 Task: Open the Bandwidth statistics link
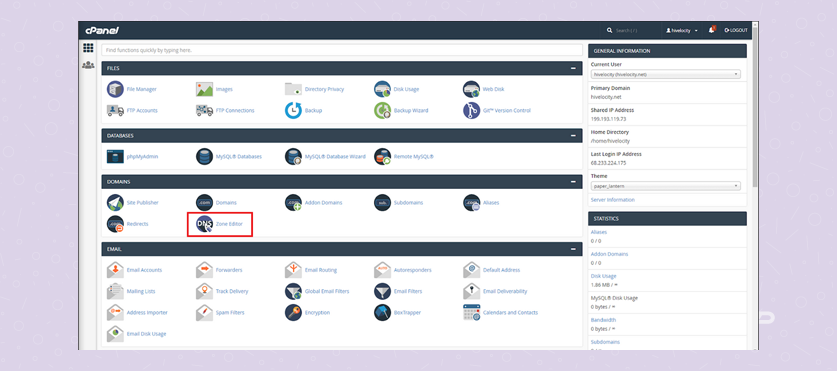pyautogui.click(x=604, y=320)
